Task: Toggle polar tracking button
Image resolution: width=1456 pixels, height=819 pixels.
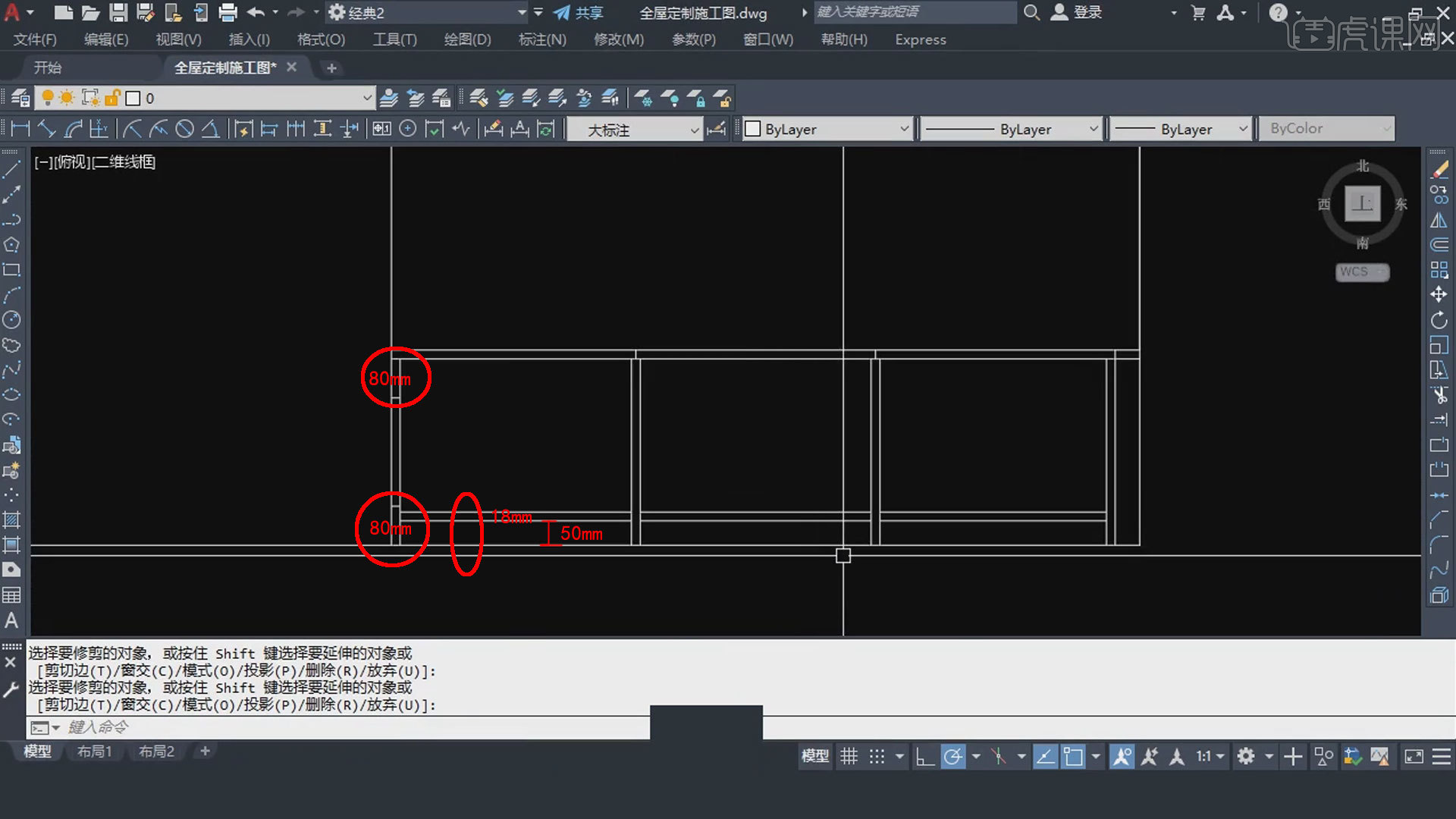Action: [x=952, y=756]
